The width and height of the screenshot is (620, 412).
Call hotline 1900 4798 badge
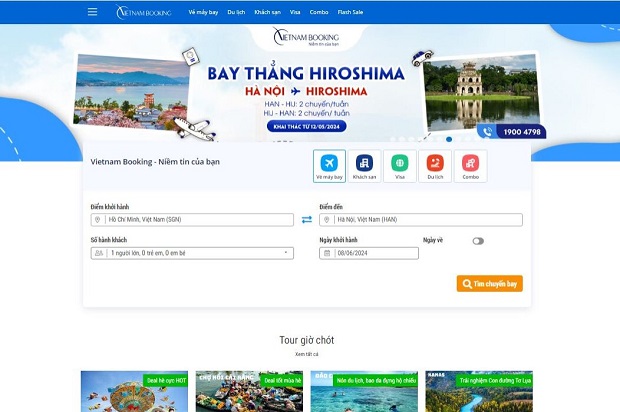click(x=512, y=132)
